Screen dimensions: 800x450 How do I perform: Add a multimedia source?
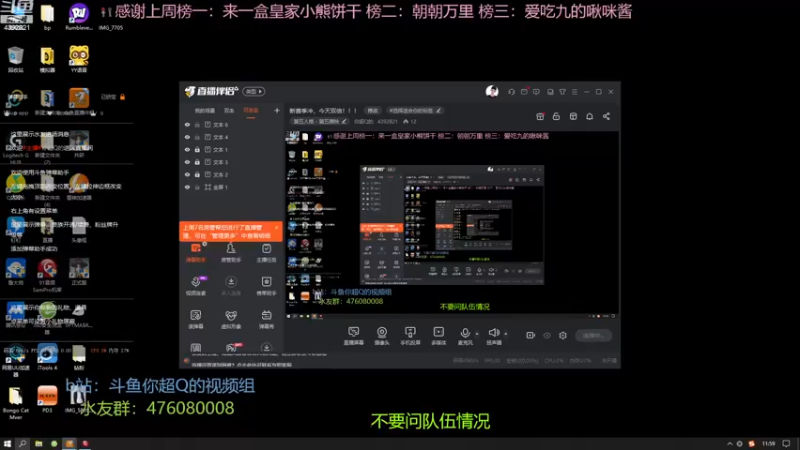438,336
